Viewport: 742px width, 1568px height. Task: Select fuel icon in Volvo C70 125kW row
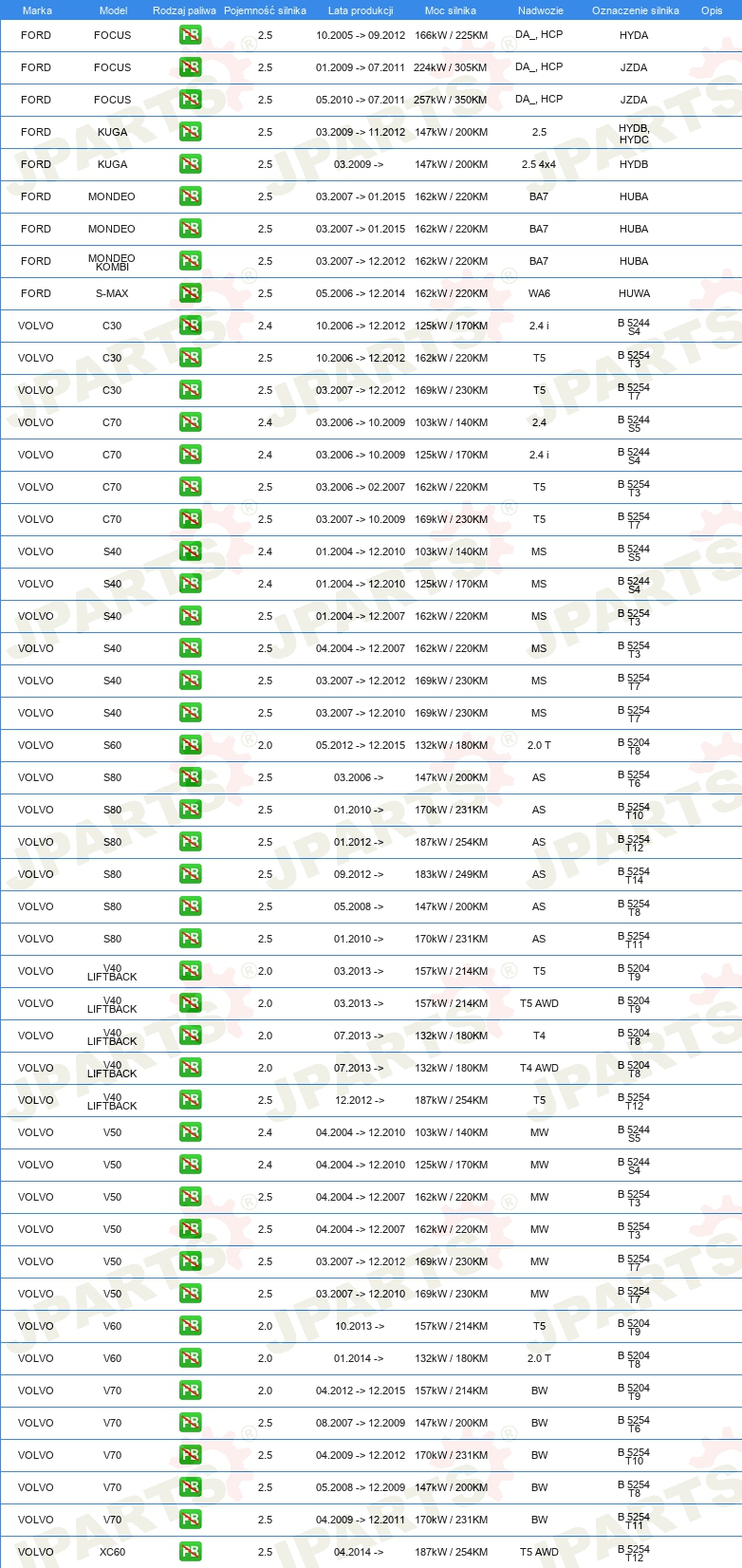click(190, 455)
